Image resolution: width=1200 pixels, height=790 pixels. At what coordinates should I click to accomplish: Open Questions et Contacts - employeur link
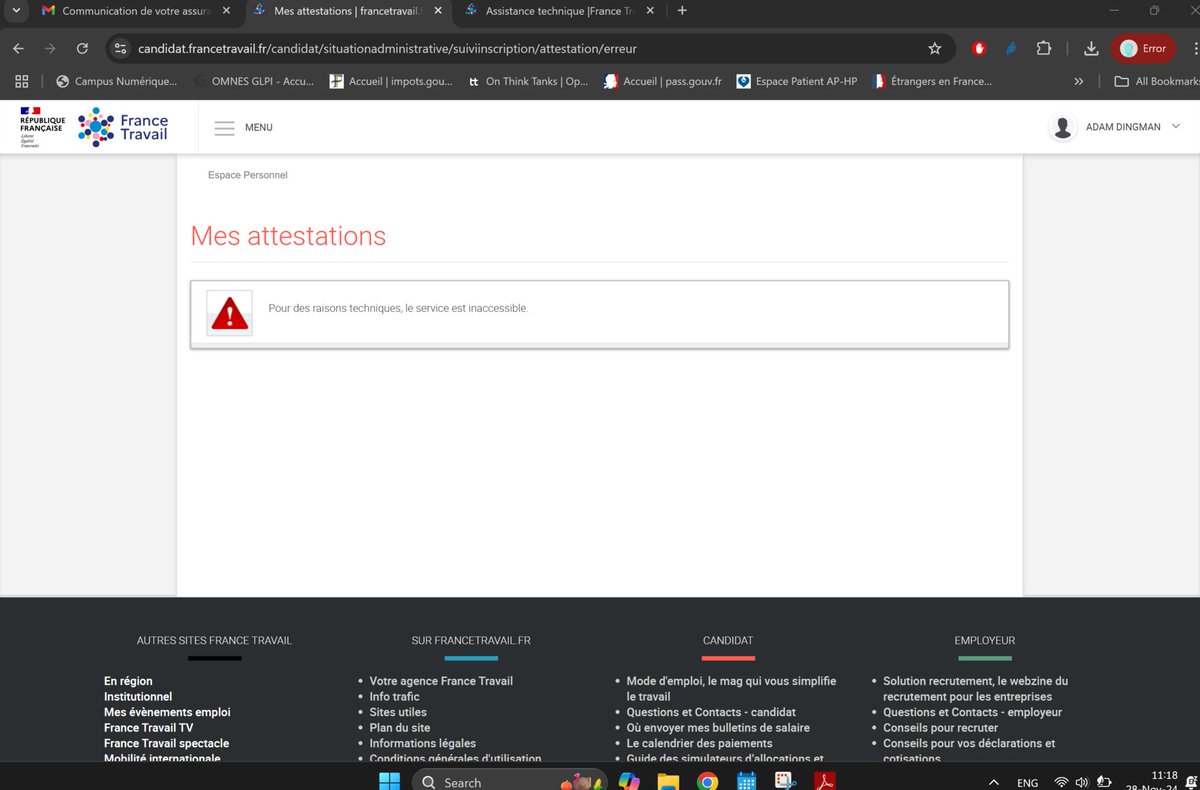(x=972, y=712)
